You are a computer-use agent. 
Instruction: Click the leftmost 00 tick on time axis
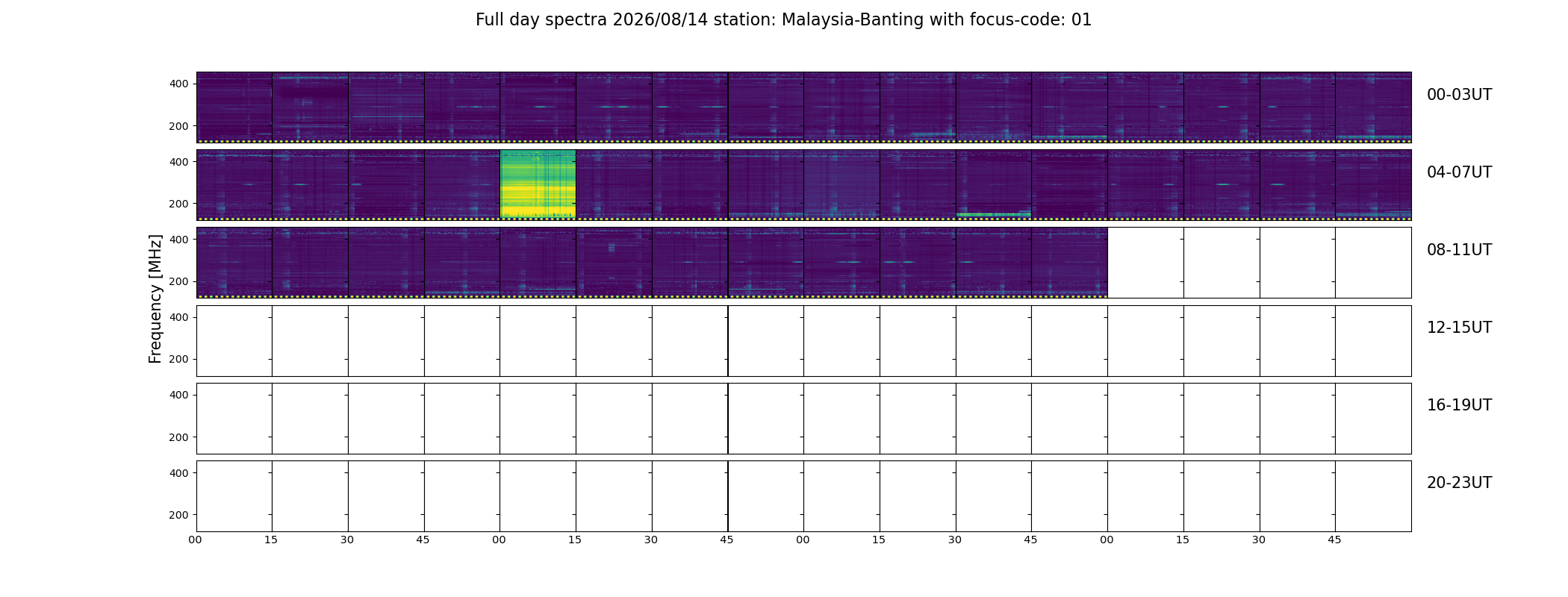click(x=195, y=540)
